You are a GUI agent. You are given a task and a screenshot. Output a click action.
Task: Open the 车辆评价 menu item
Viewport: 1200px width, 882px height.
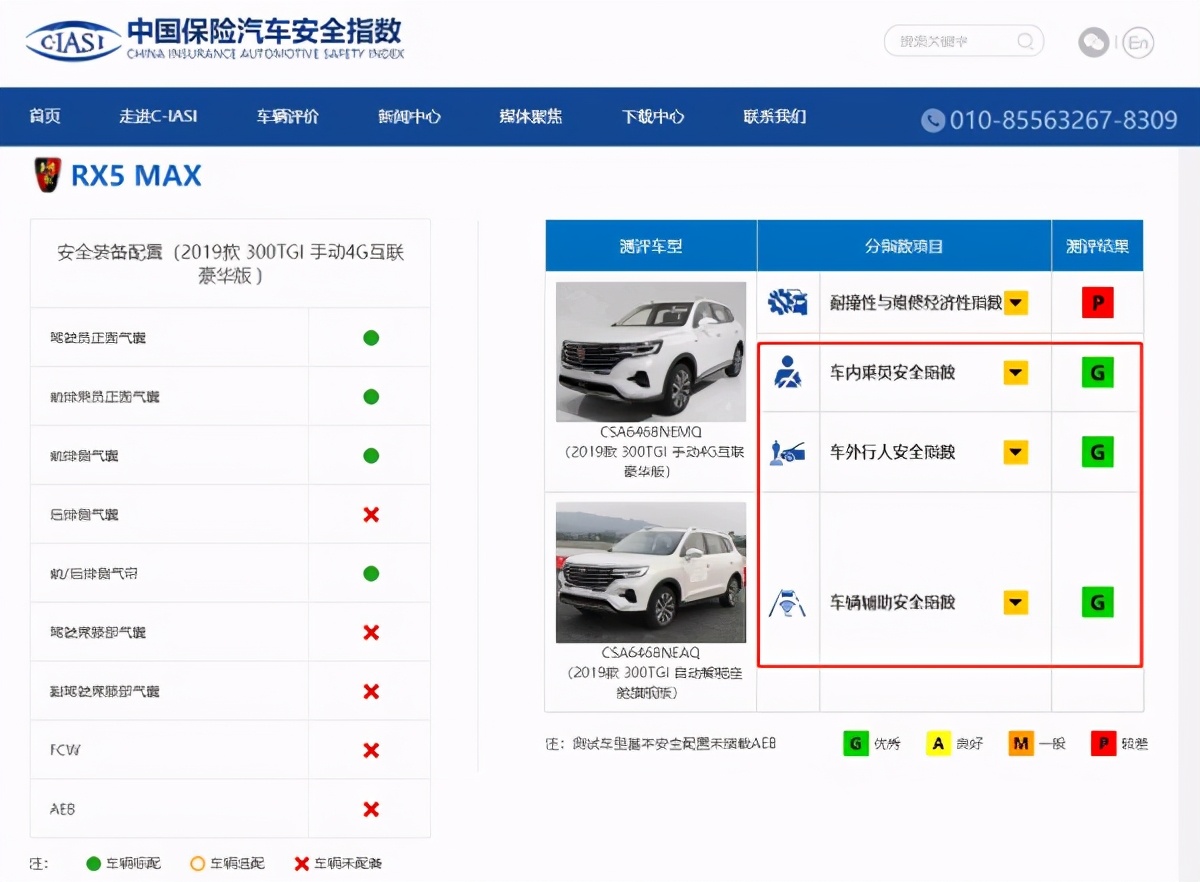[287, 117]
